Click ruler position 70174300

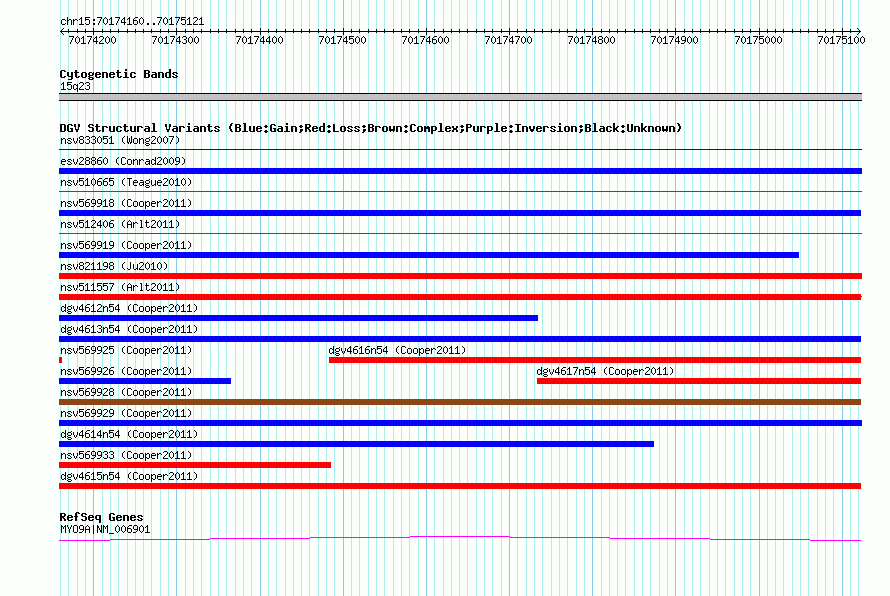point(175,40)
